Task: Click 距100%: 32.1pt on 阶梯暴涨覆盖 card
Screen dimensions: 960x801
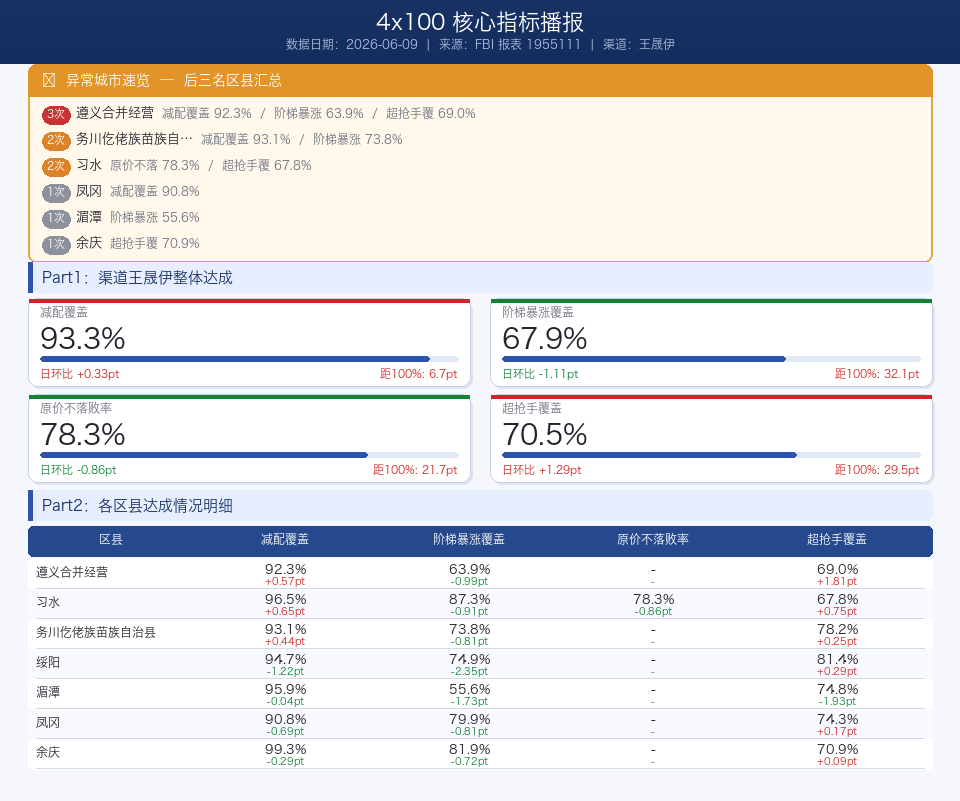Action: click(877, 374)
